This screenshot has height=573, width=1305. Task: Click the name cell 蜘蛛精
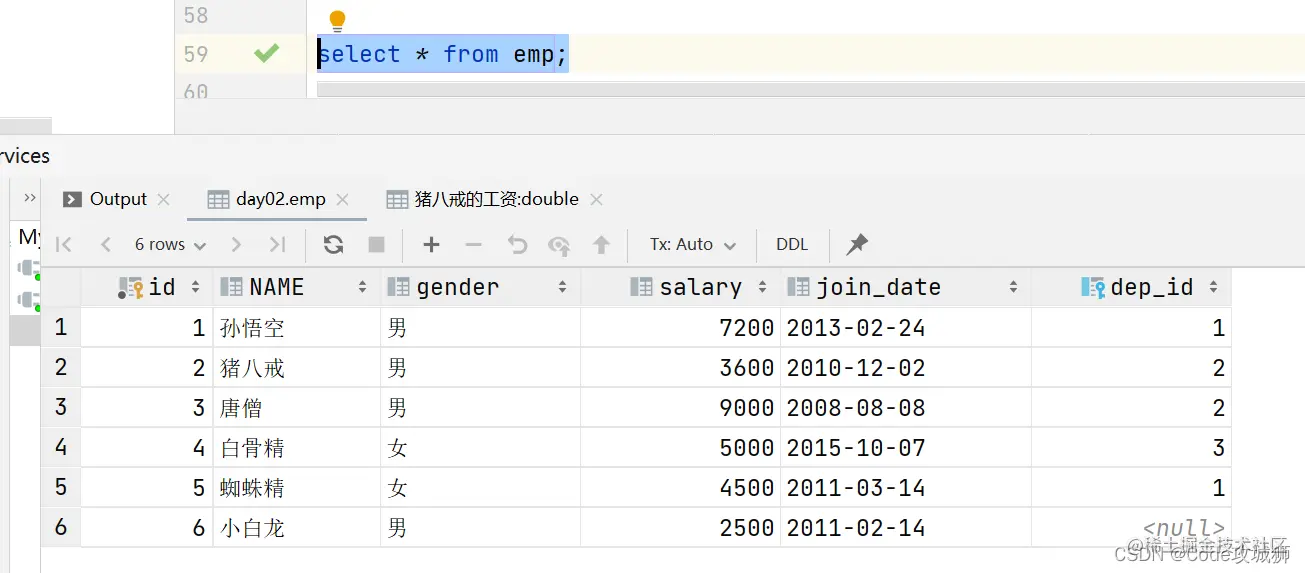coord(297,487)
